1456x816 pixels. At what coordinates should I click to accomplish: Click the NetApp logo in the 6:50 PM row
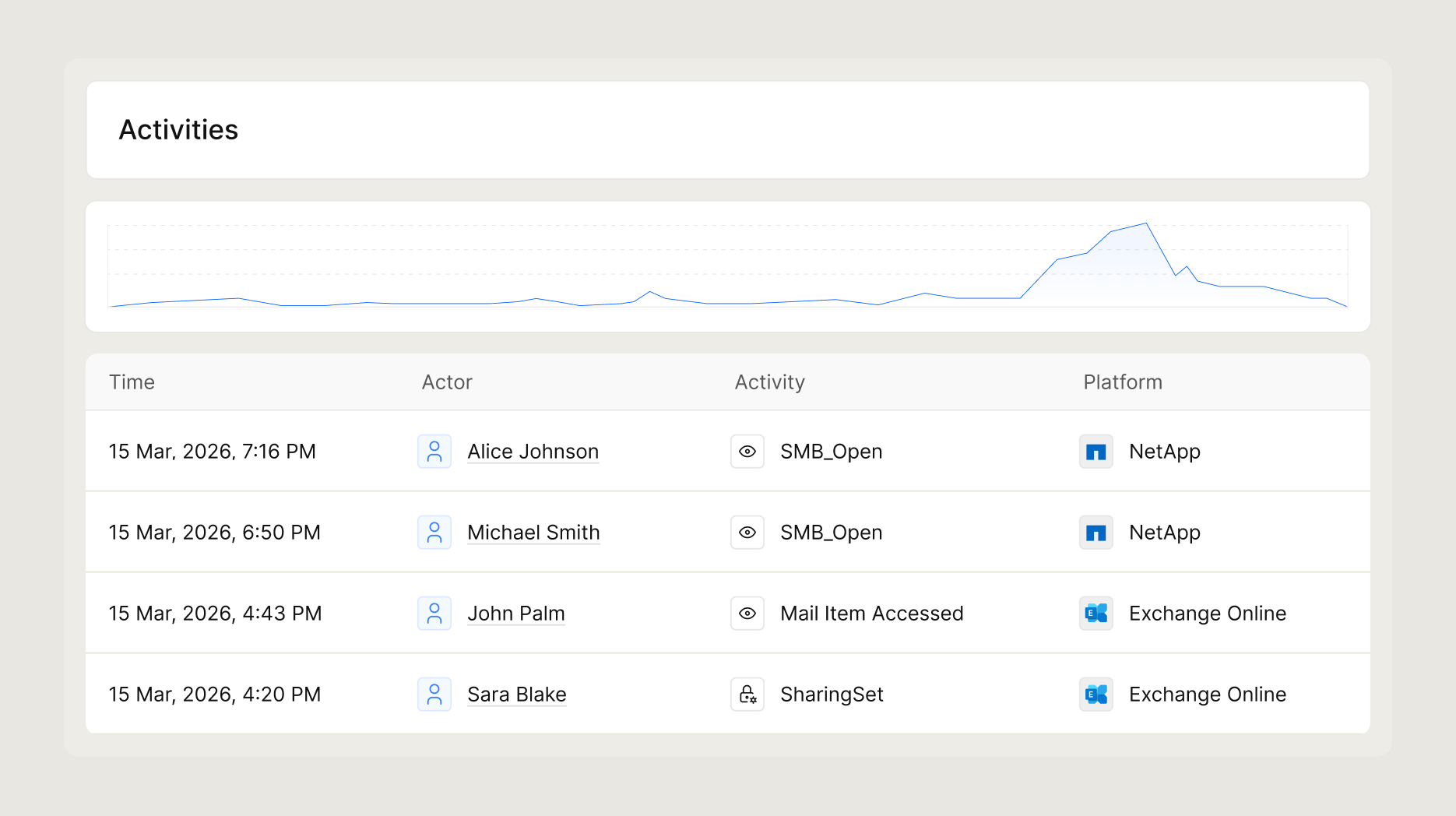tap(1096, 533)
